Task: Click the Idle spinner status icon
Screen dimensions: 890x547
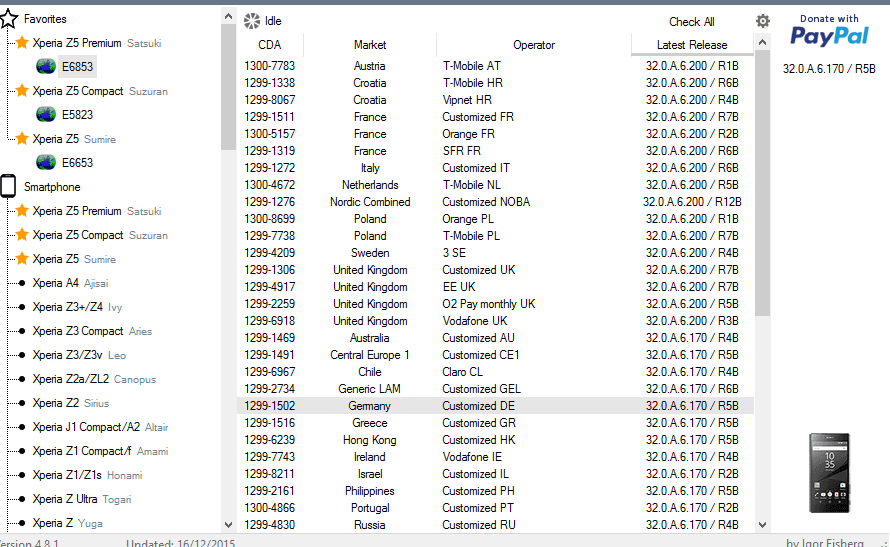Action: click(251, 21)
